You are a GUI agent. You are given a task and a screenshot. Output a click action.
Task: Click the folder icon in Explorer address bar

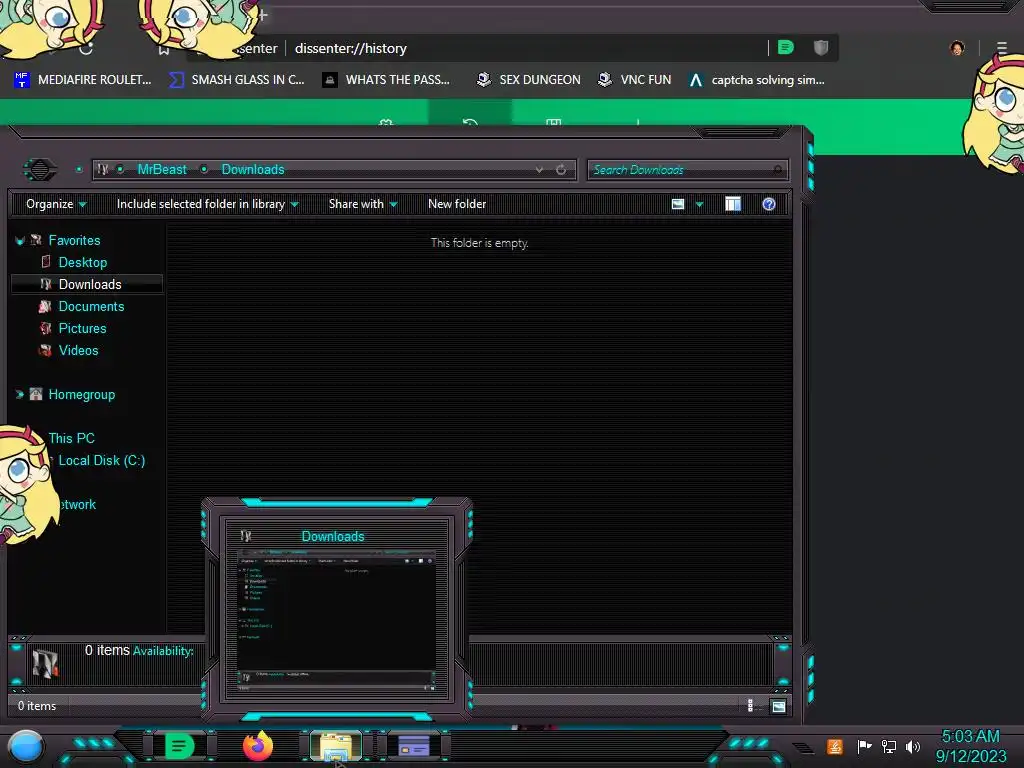click(x=103, y=169)
